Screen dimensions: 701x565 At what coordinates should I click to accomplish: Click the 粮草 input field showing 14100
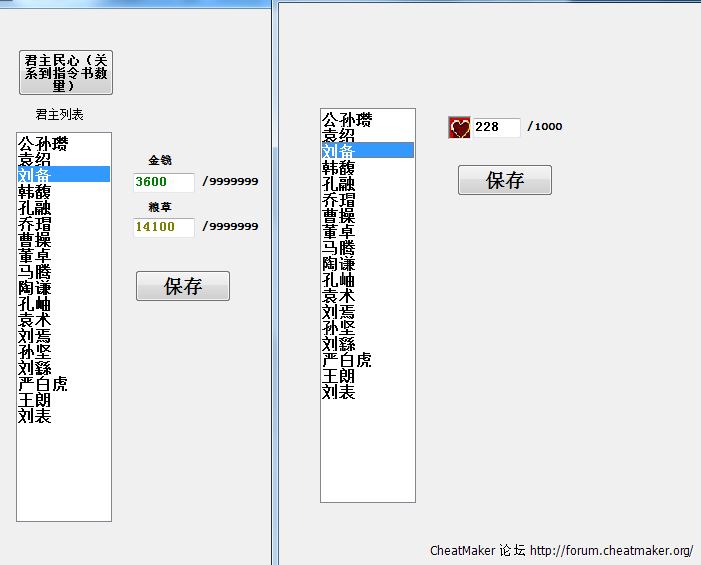point(164,227)
